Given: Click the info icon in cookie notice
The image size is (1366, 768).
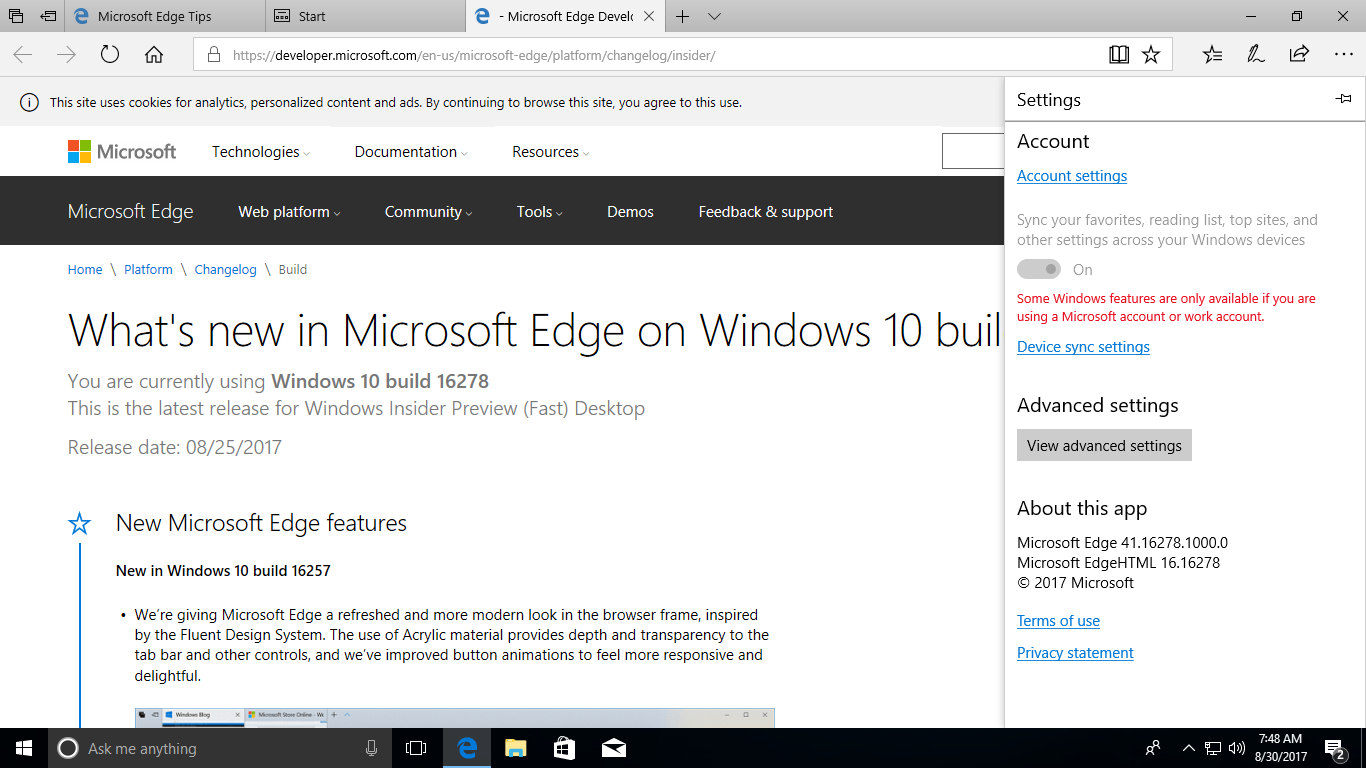Looking at the screenshot, I should click(x=30, y=102).
